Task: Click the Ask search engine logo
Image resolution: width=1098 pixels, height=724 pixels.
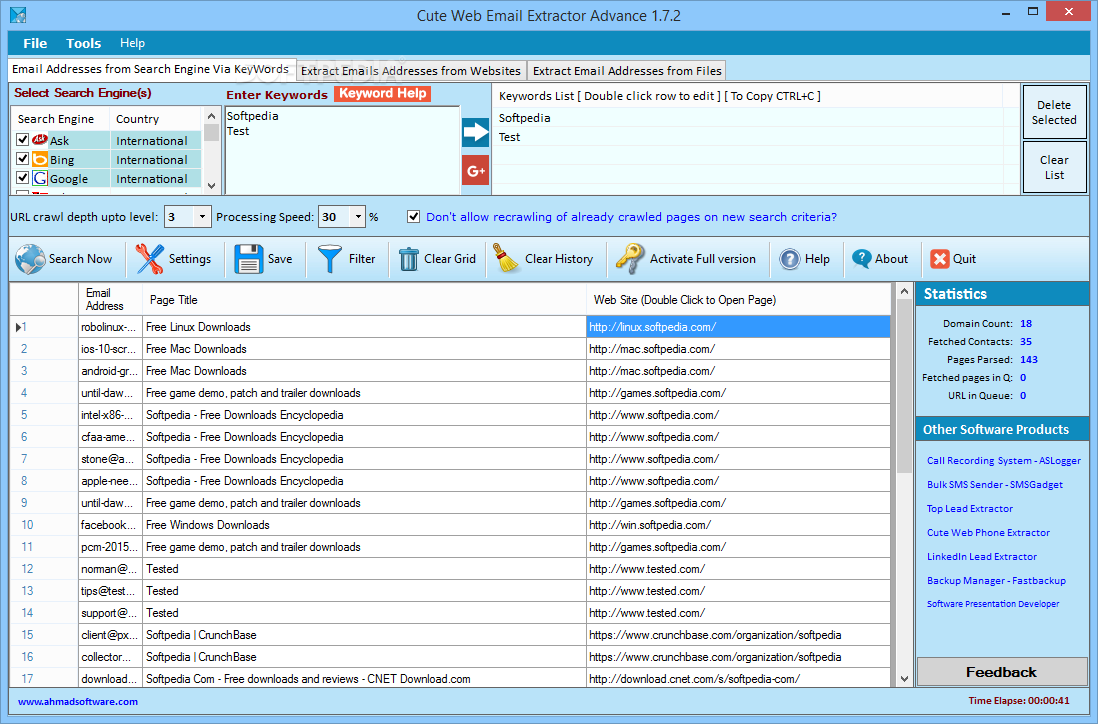Action: [40, 140]
